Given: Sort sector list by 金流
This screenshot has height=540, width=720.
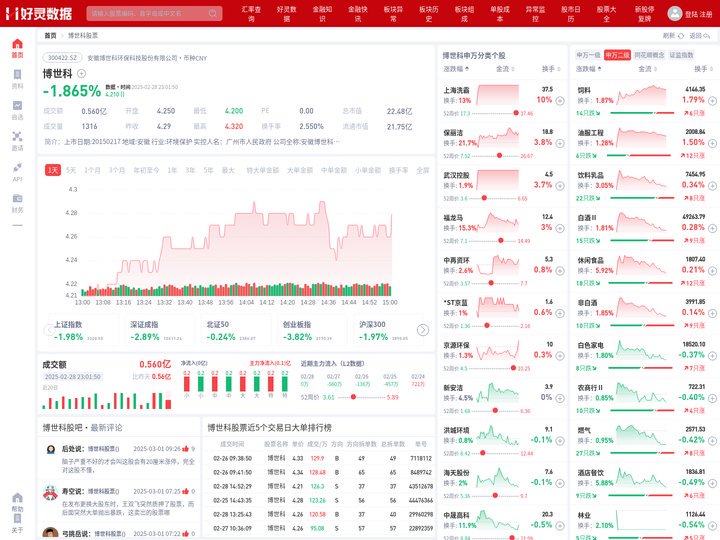Looking at the screenshot, I should pos(647,69).
